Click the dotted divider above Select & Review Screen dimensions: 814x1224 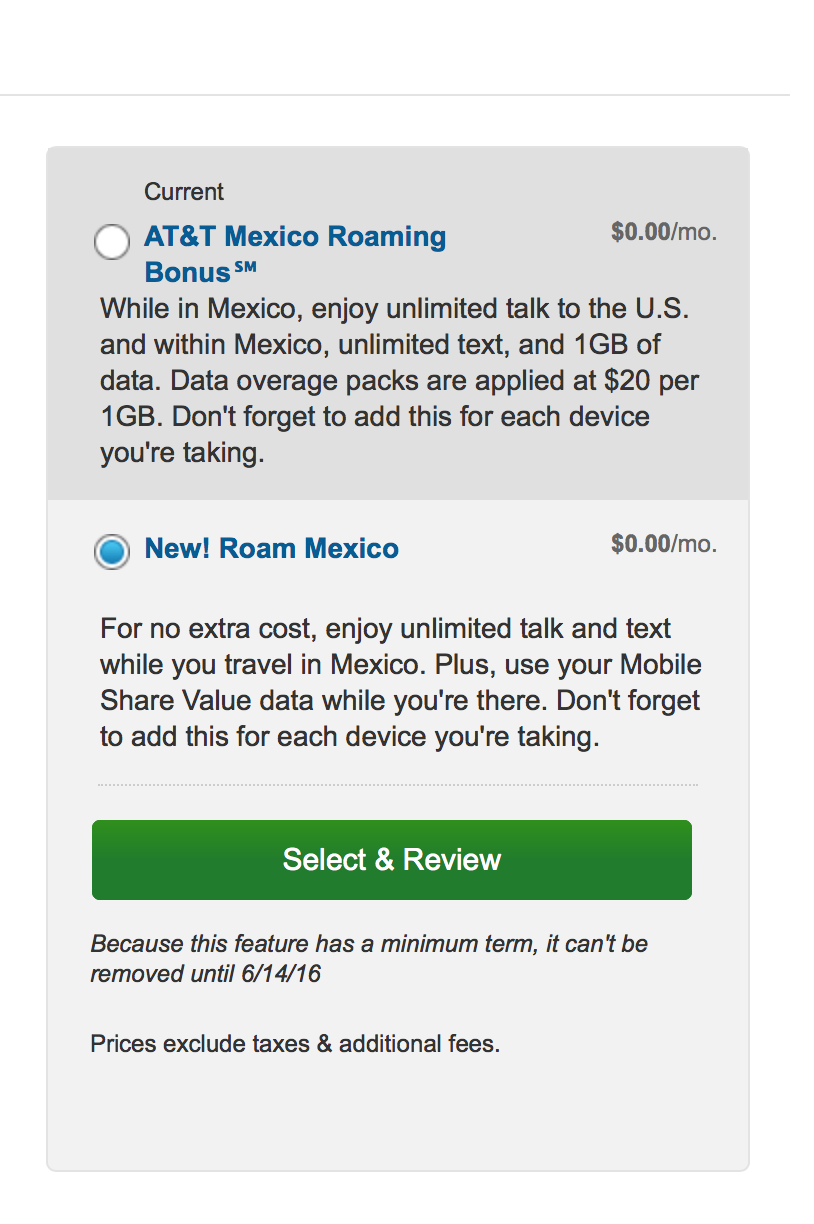coord(397,786)
